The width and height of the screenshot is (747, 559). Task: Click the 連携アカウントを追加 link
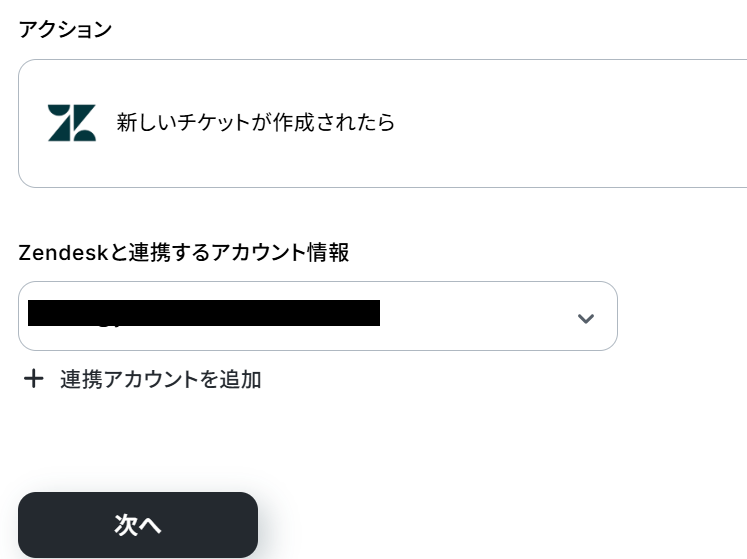[x=160, y=379]
